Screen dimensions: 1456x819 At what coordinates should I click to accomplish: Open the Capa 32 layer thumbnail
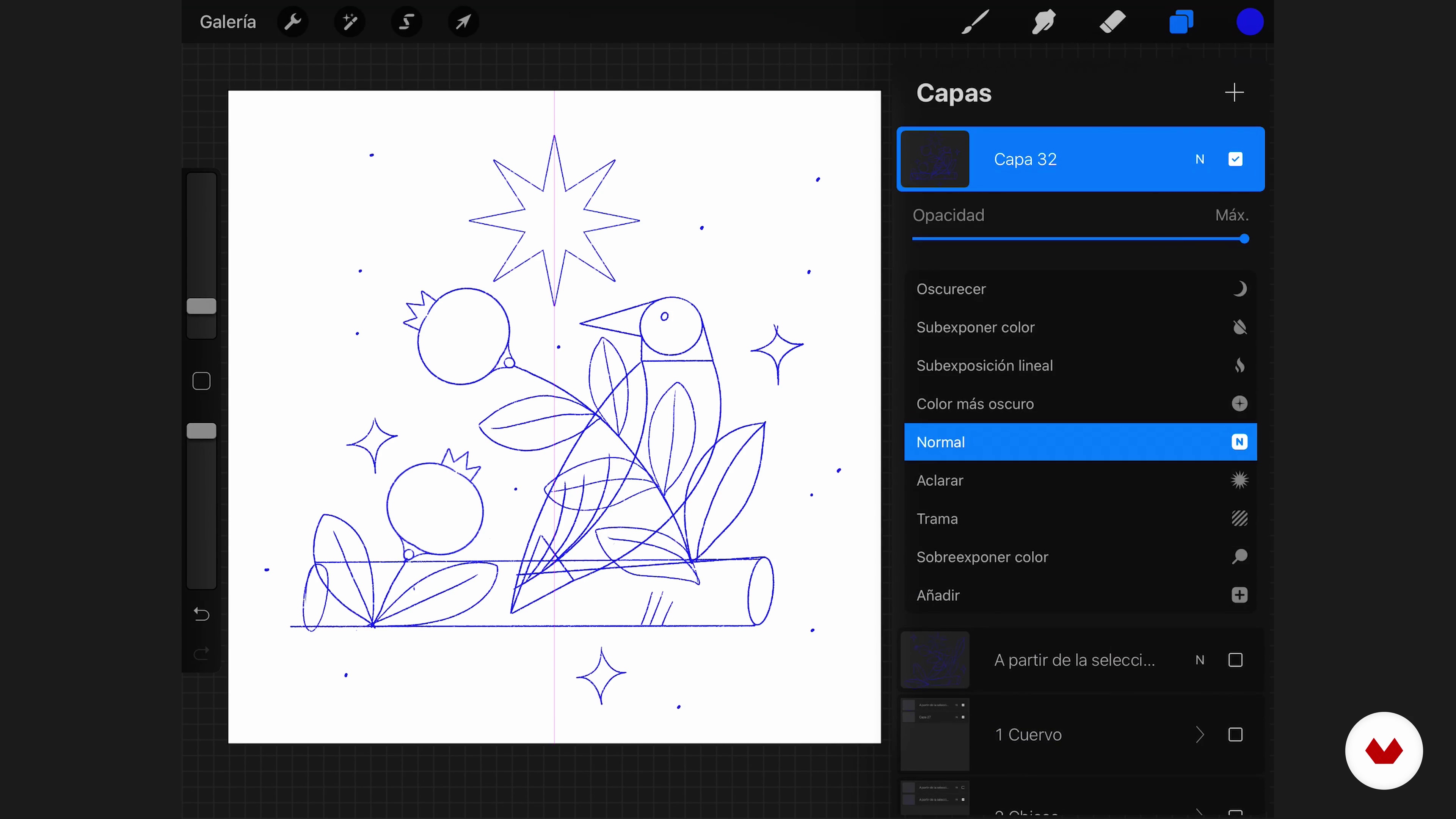click(935, 159)
